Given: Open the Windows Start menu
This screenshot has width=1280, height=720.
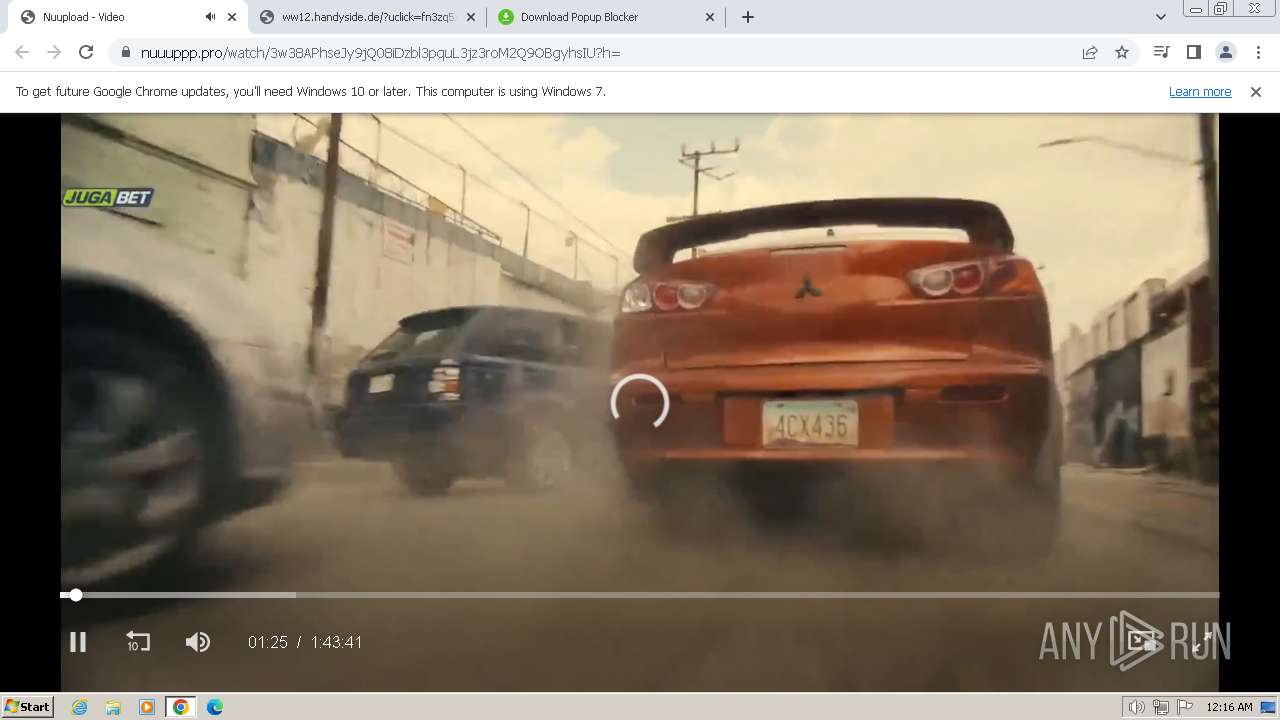Looking at the screenshot, I should click(27, 706).
